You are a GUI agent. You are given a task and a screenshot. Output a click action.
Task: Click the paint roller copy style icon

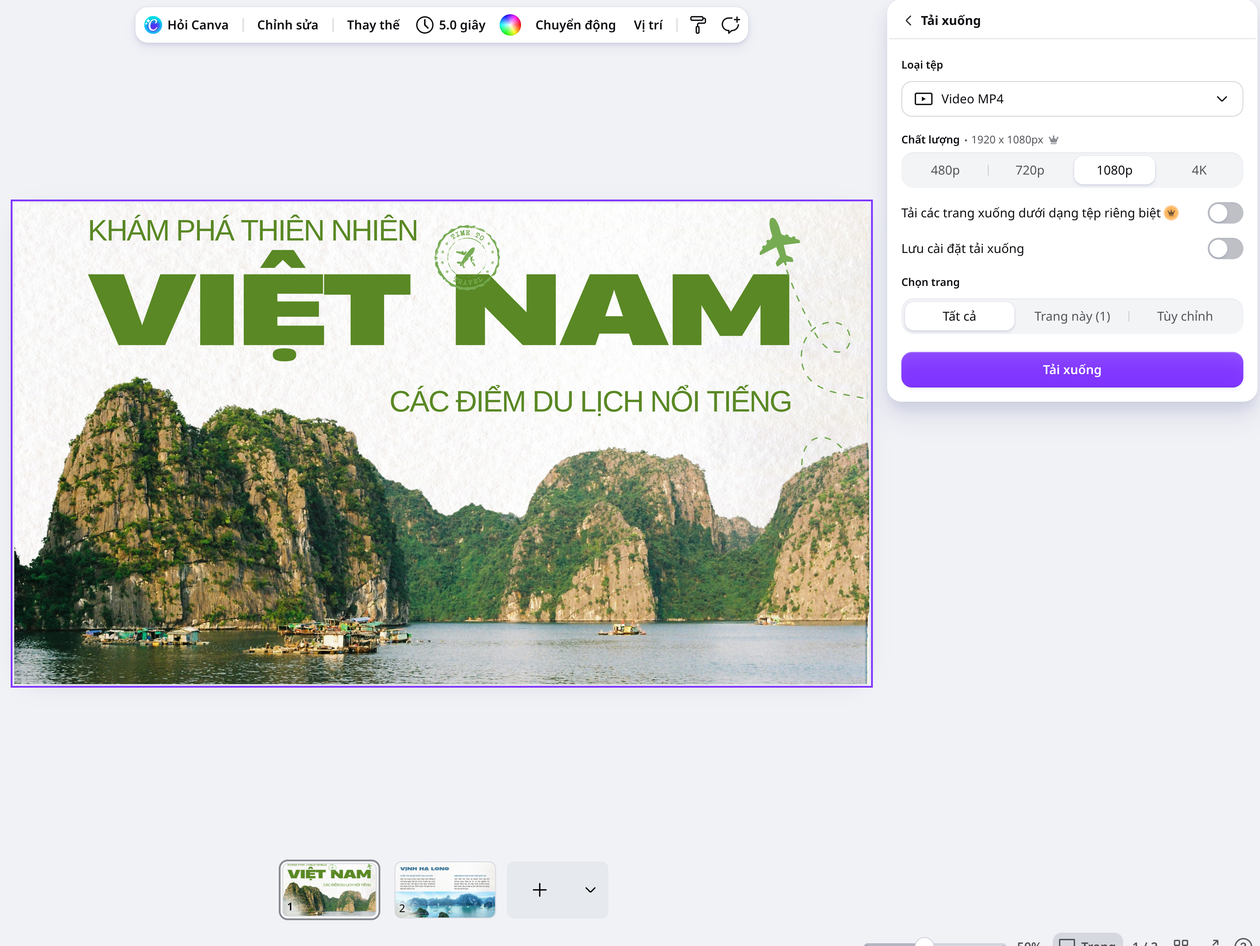699,25
